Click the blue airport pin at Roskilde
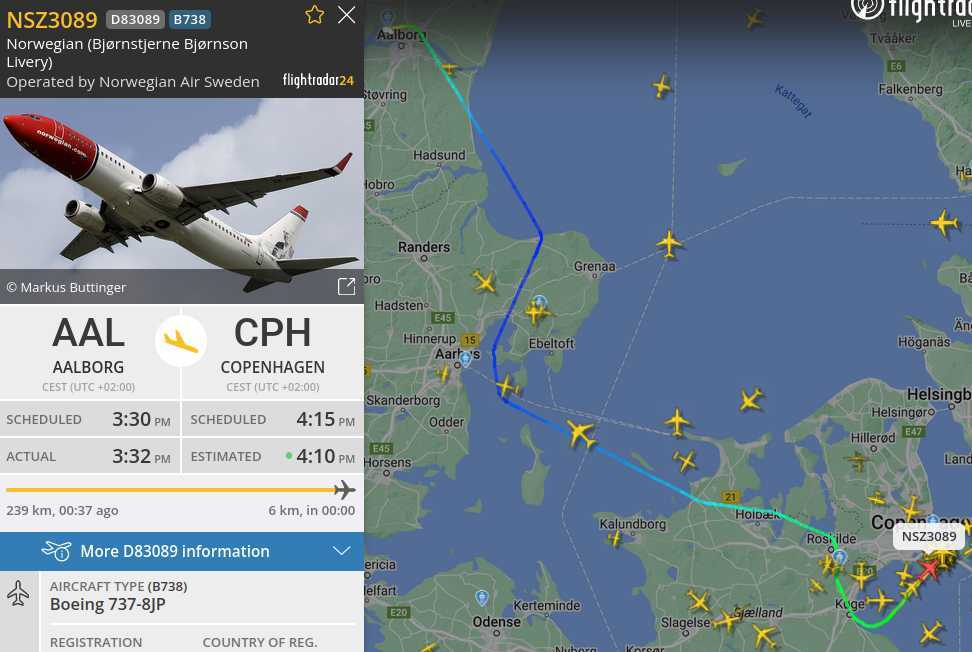Image resolution: width=972 pixels, height=652 pixels. click(839, 556)
